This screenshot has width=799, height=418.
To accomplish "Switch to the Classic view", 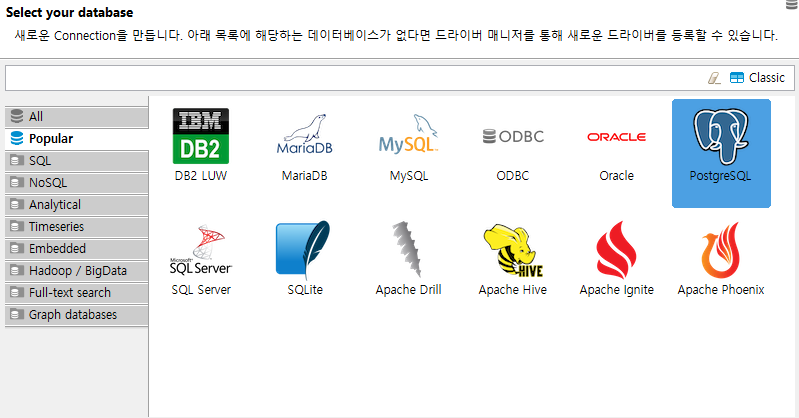I will 757,77.
